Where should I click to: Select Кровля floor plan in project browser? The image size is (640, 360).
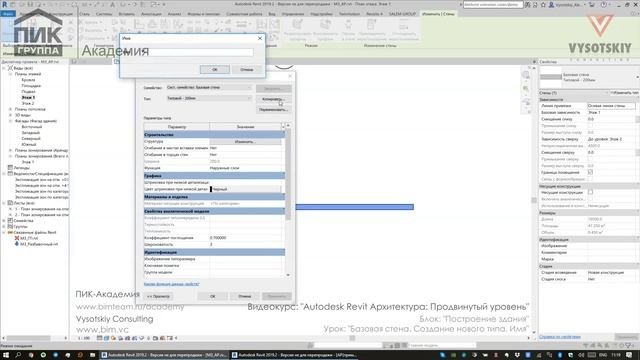(28, 80)
